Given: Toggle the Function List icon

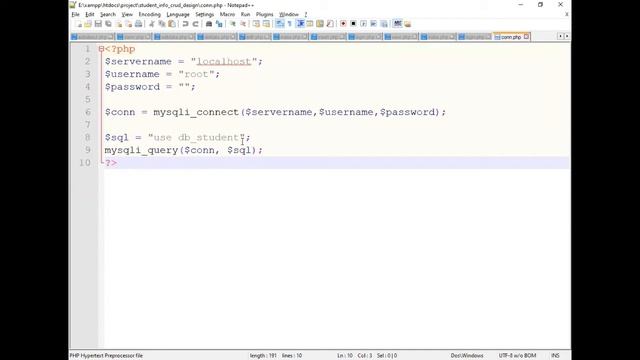Looking at the screenshot, I should click(x=330, y=24).
